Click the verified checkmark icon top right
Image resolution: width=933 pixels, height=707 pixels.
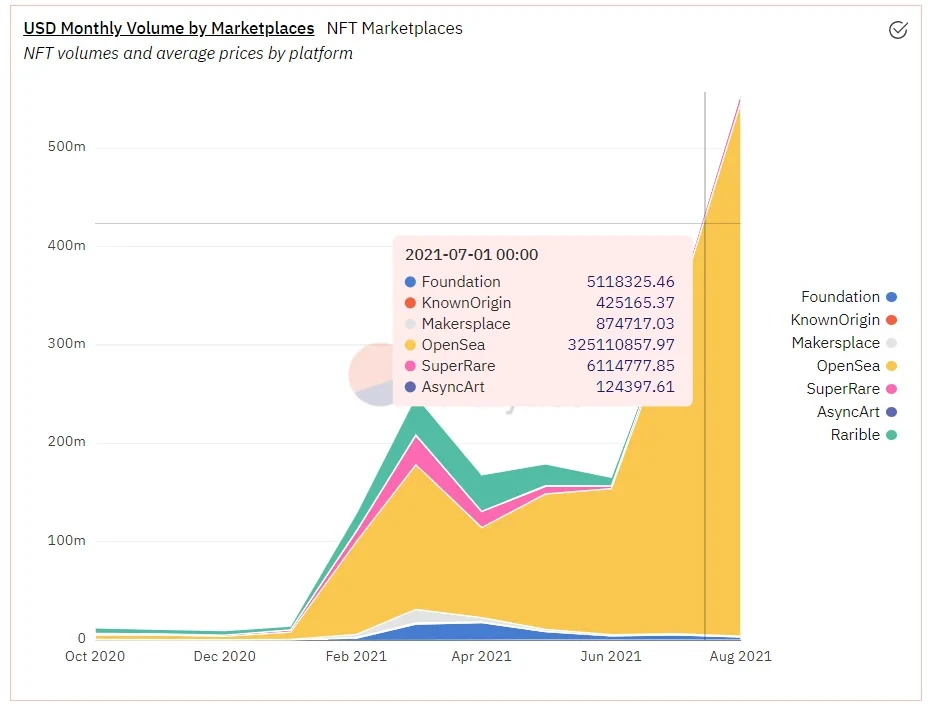897,30
